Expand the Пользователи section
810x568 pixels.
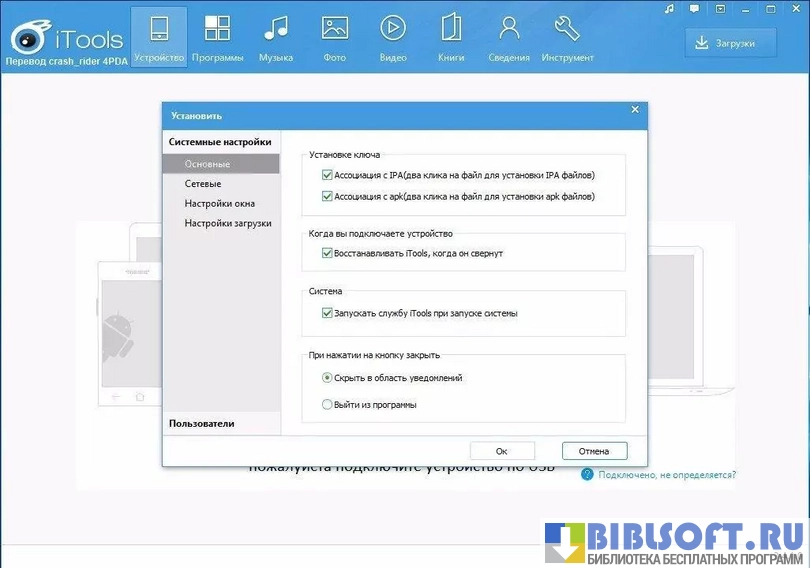[202, 424]
